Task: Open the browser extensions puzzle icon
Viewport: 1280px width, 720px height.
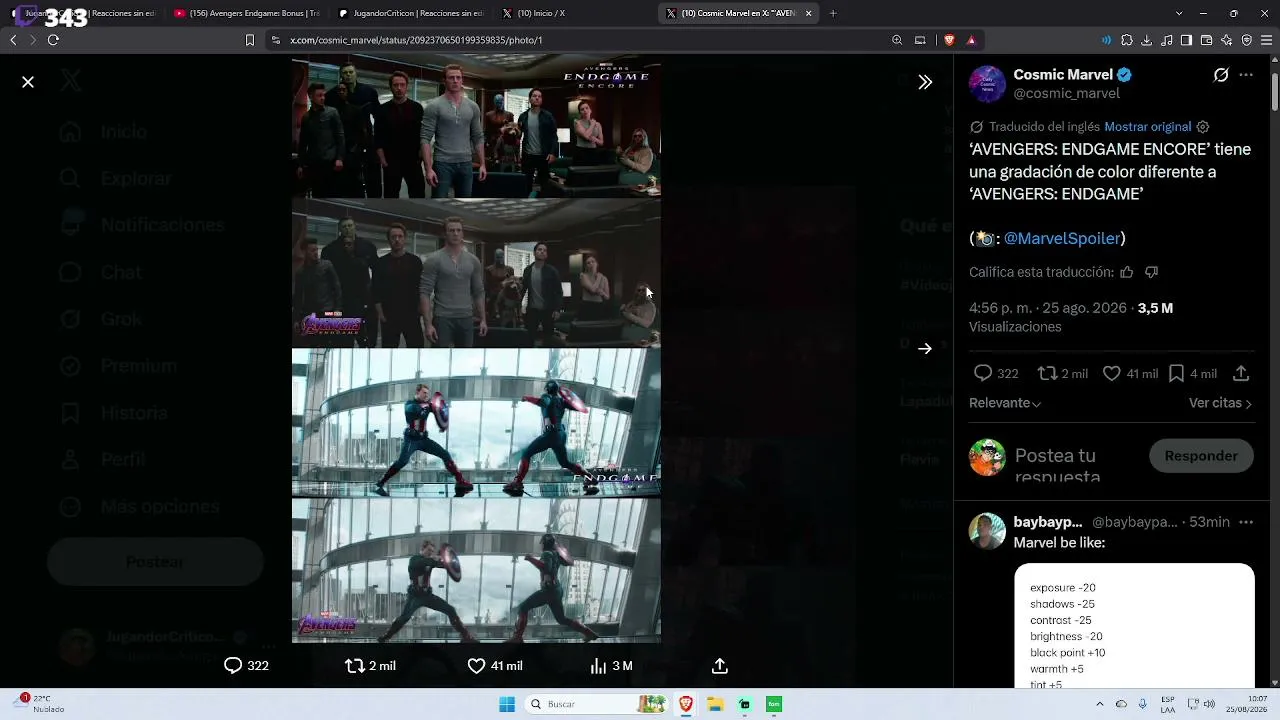Action: coord(1127,40)
